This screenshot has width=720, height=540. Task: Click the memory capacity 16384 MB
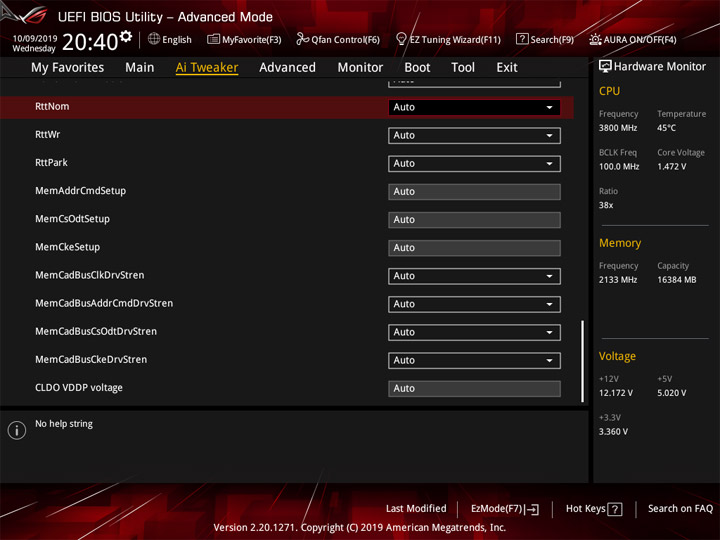[677, 280]
